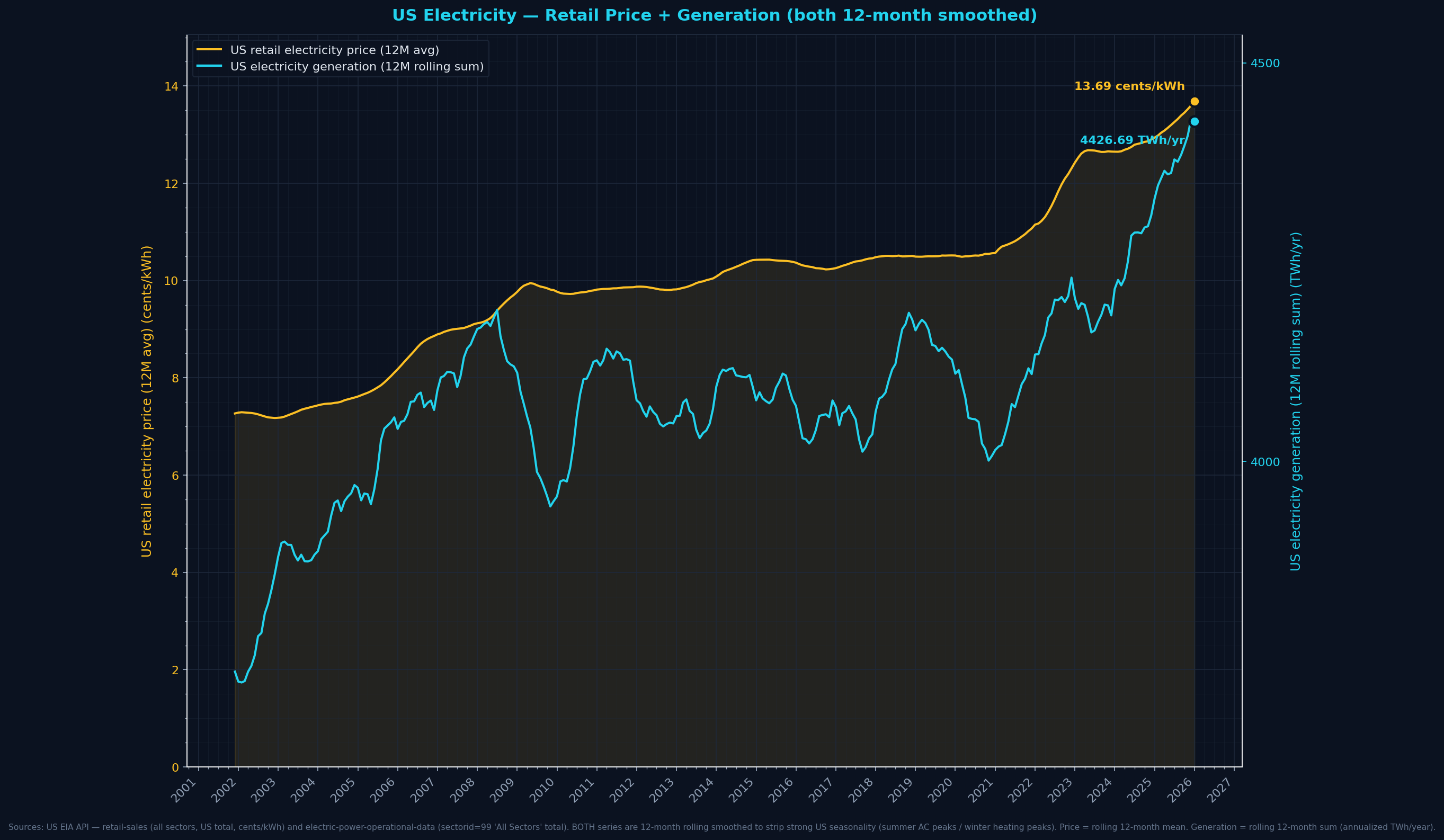Click the 13.69 cents/kWh annotation
Viewport: 1444px width, 840px height.
pyautogui.click(x=1130, y=86)
